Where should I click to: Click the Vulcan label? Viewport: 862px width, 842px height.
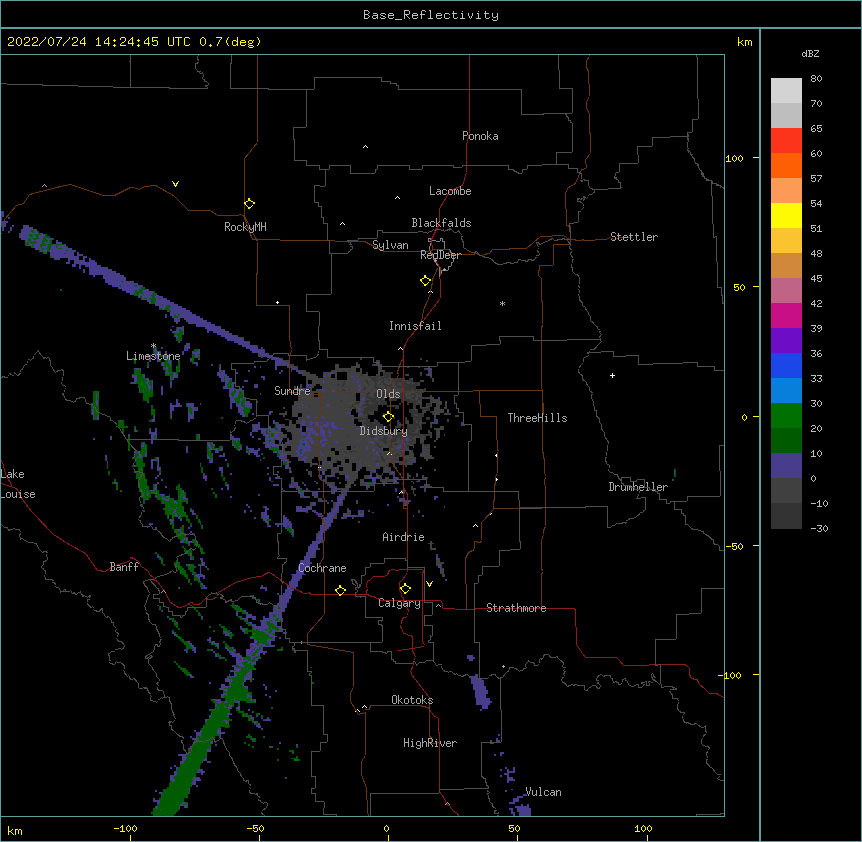[x=543, y=792]
